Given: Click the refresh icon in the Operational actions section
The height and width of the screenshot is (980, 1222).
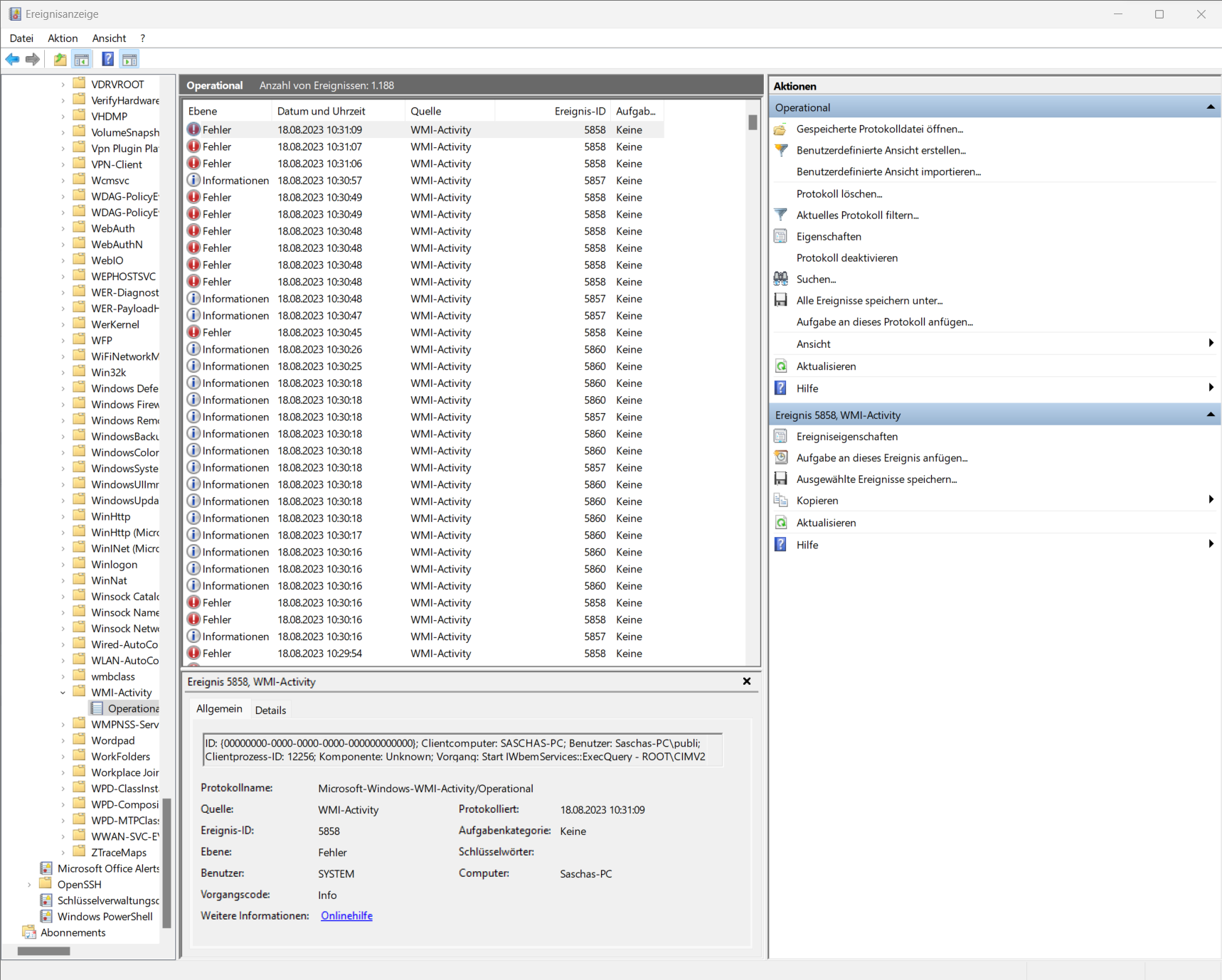Looking at the screenshot, I should (781, 366).
